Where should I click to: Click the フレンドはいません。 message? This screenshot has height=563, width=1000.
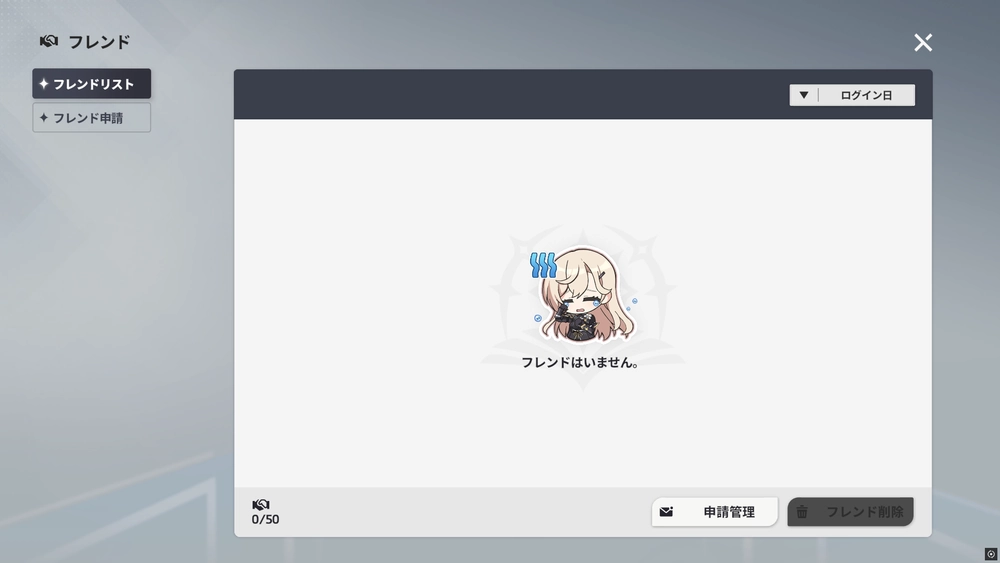(x=580, y=362)
